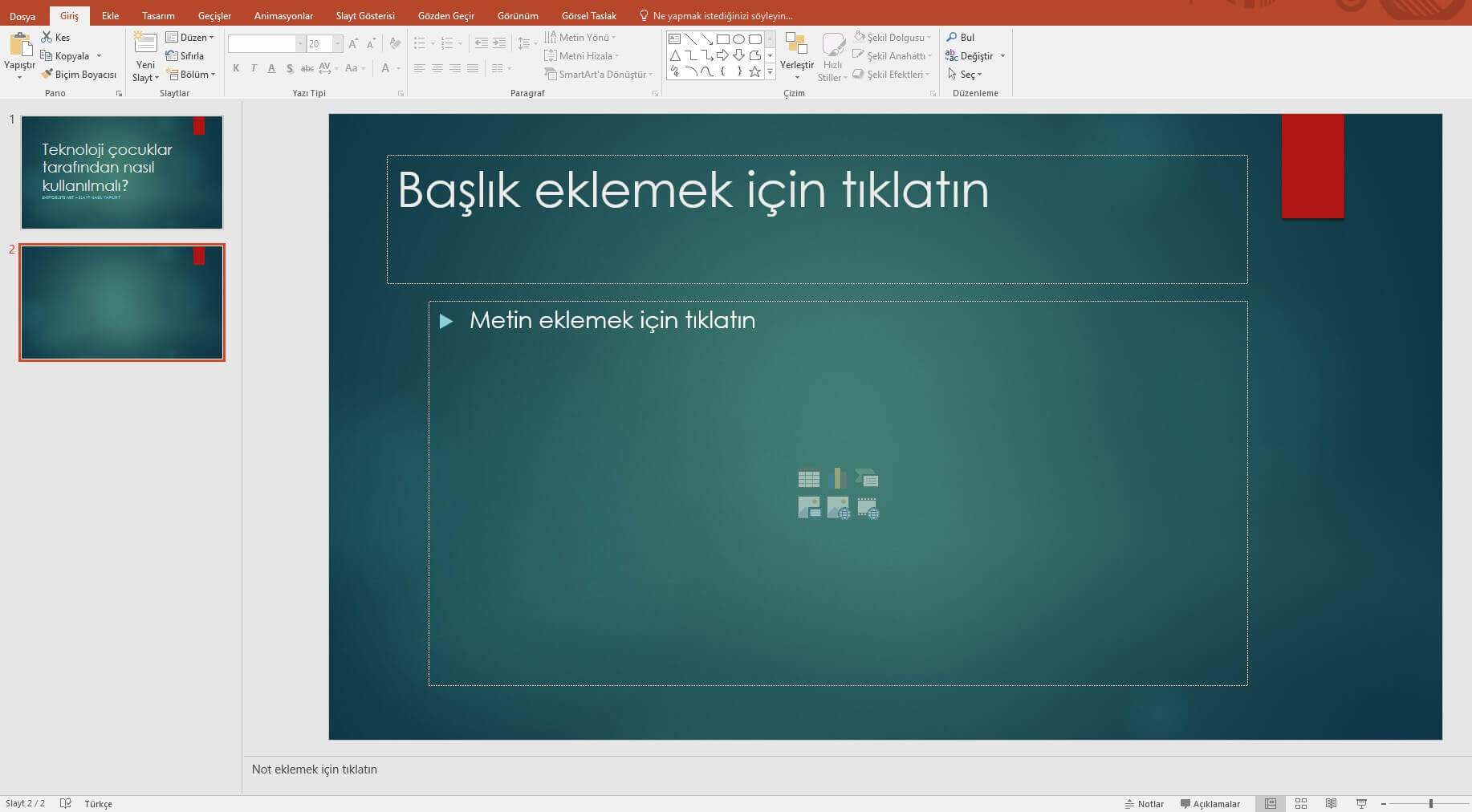Toggle the Açıklamalar comments pane

point(1210,803)
